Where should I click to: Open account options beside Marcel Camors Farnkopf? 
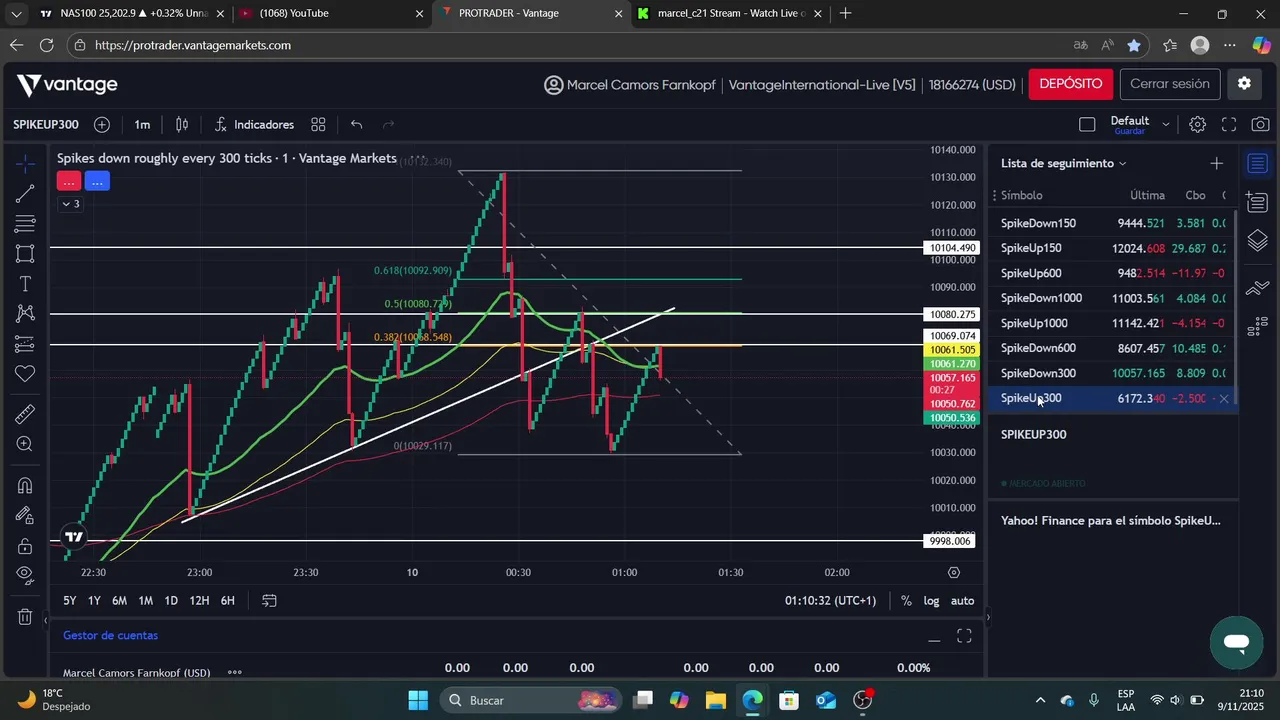[x=234, y=673]
